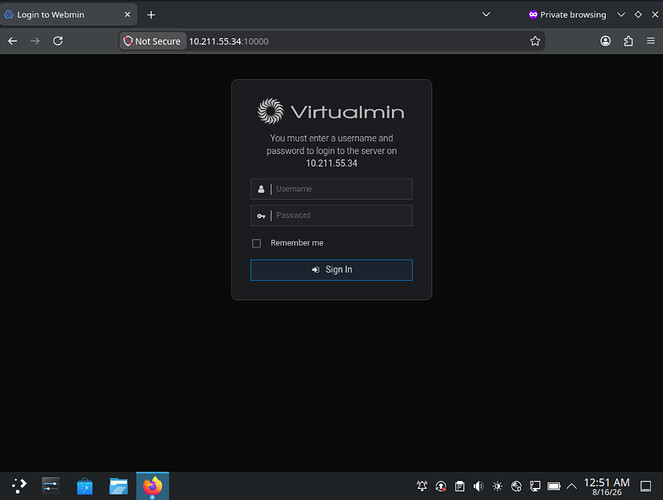
Task: Open the Dolphin file manager taskbar icon
Action: point(118,486)
